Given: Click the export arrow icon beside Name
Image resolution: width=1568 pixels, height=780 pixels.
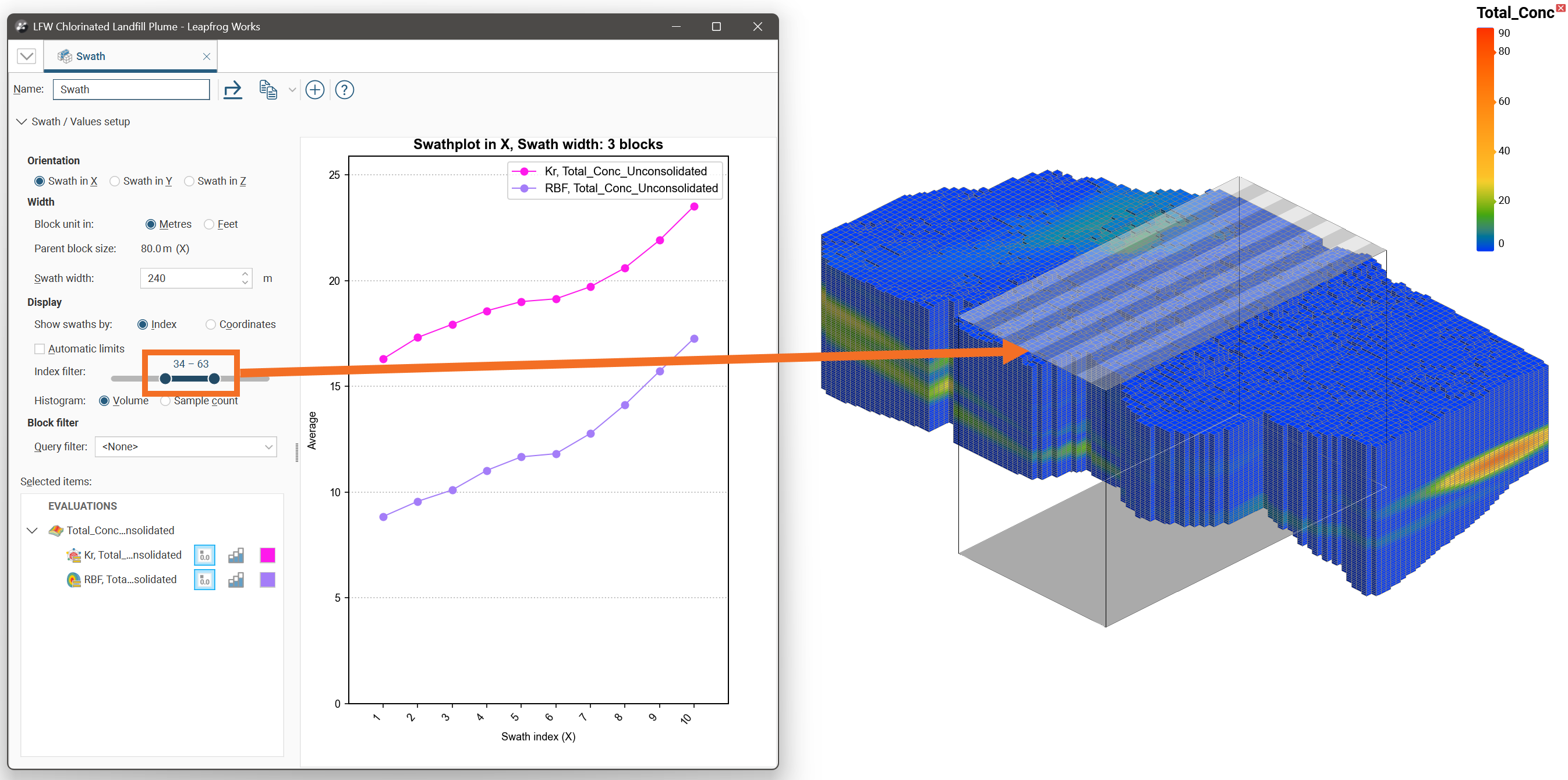Looking at the screenshot, I should coord(232,90).
